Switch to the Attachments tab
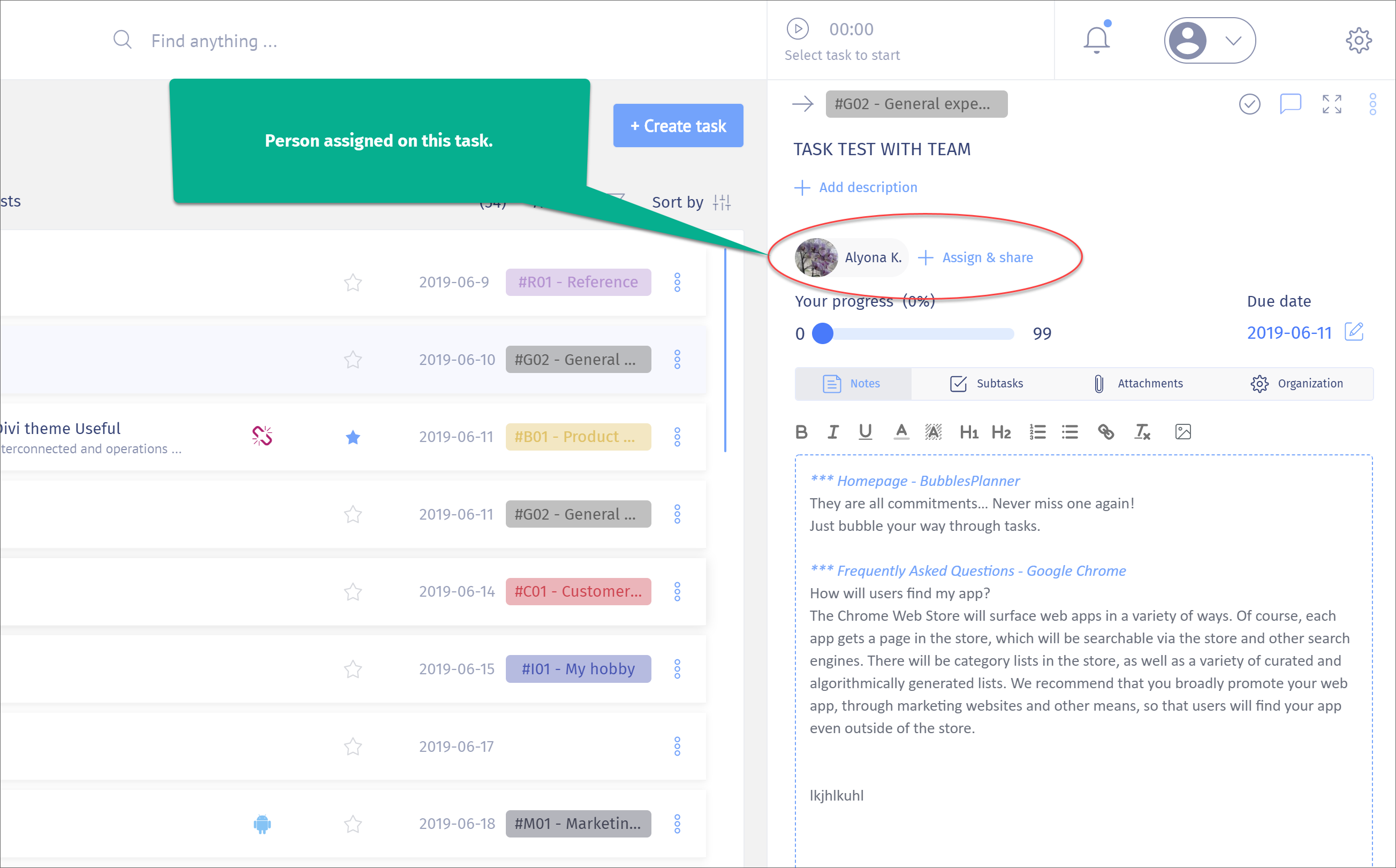 (x=1138, y=384)
